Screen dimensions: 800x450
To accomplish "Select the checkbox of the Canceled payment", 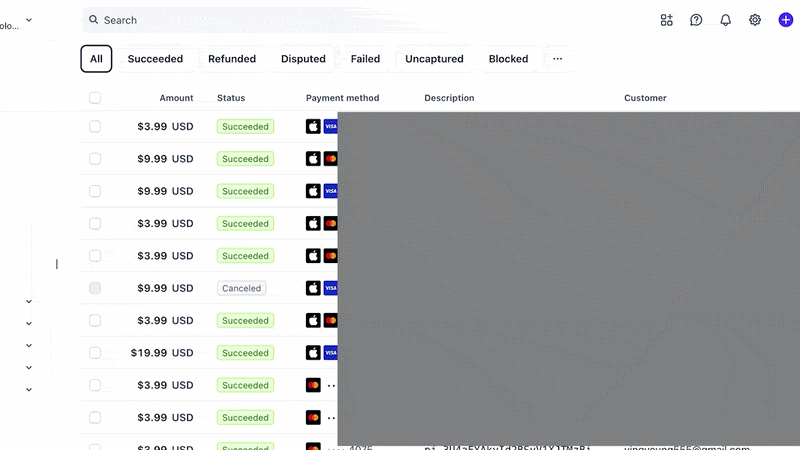I will [x=95, y=288].
